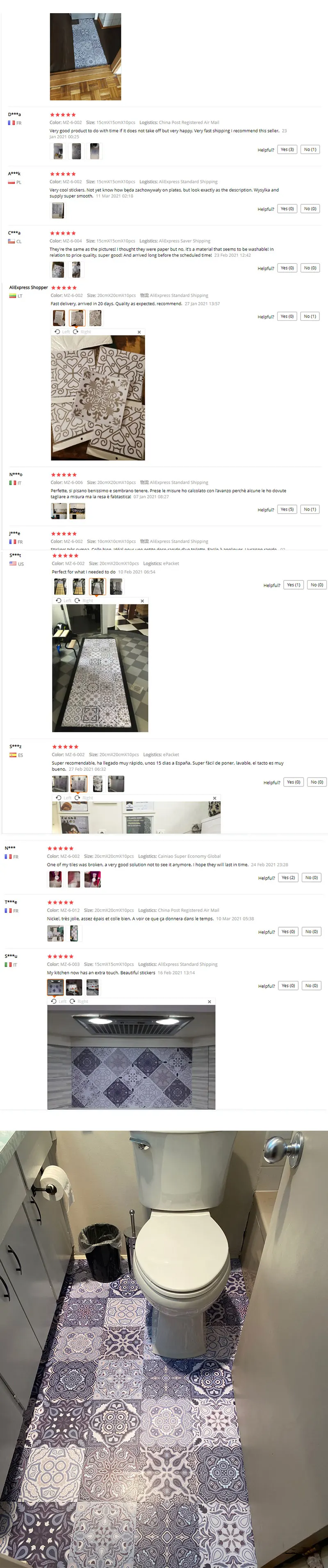This screenshot has width=328, height=1568.
Task: Close the AliExpress Shopper enlarged photo viewer
Action: (x=139, y=332)
